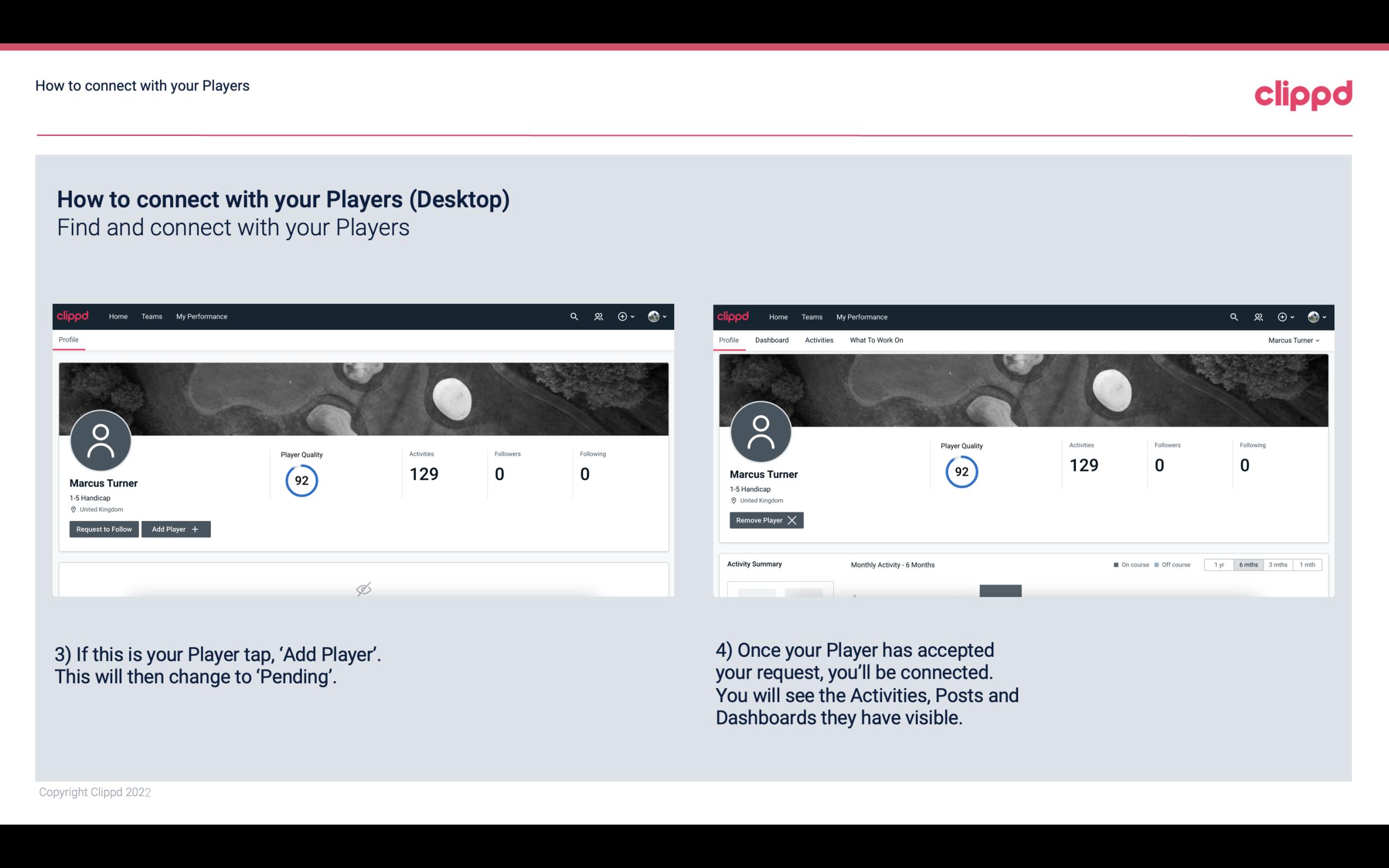Viewport: 1389px width, 868px height.
Task: Toggle 3 months activity period filter
Action: 1277,563
